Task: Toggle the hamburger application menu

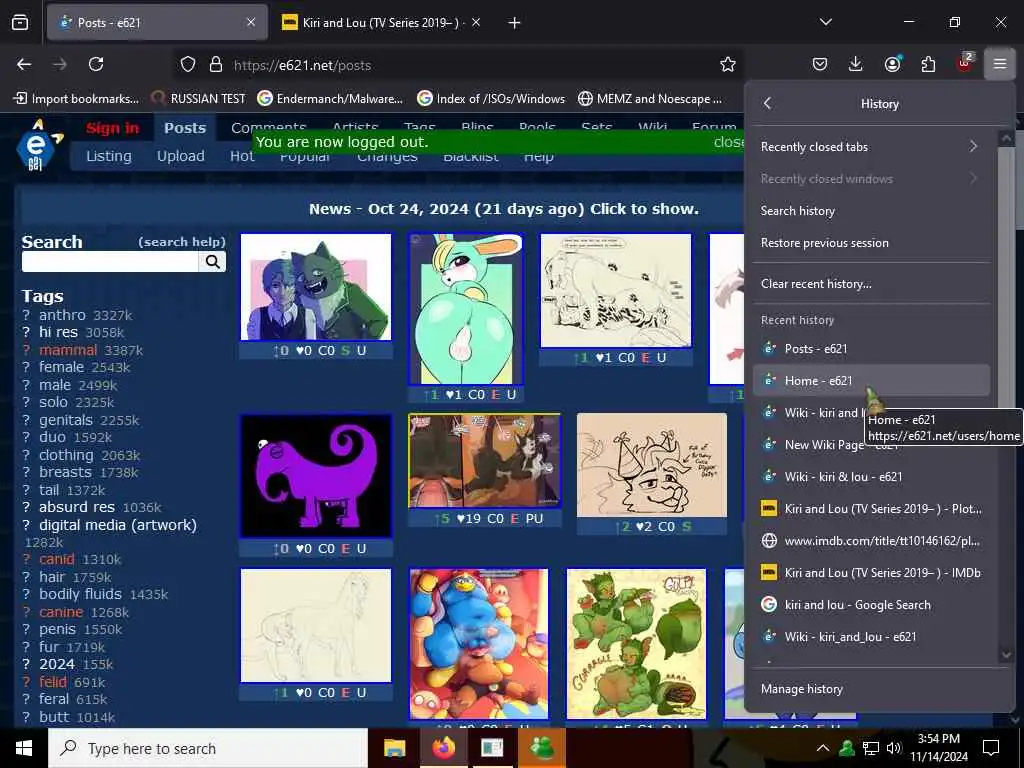Action: point(1000,64)
